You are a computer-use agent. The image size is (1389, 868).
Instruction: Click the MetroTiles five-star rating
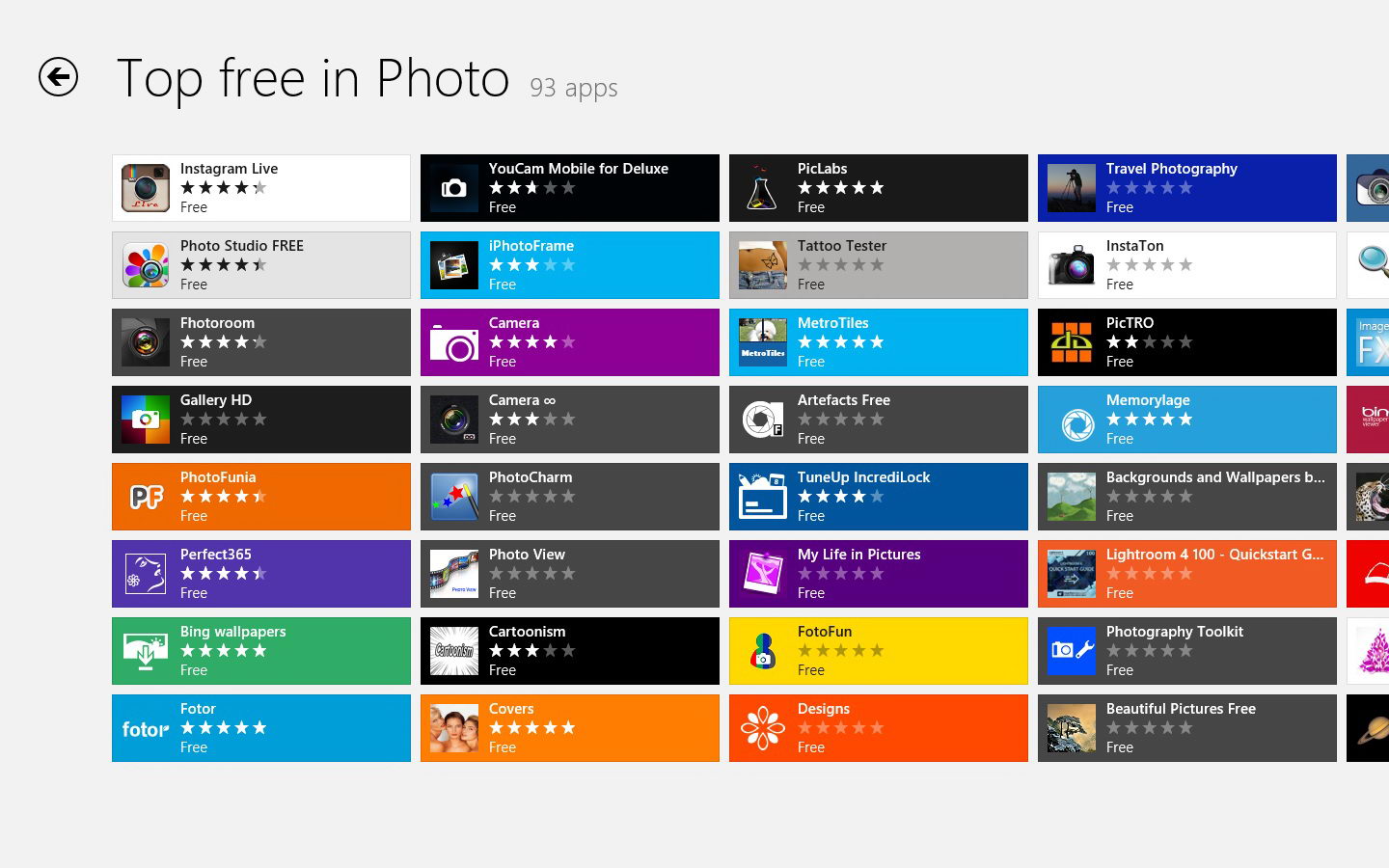(x=840, y=342)
